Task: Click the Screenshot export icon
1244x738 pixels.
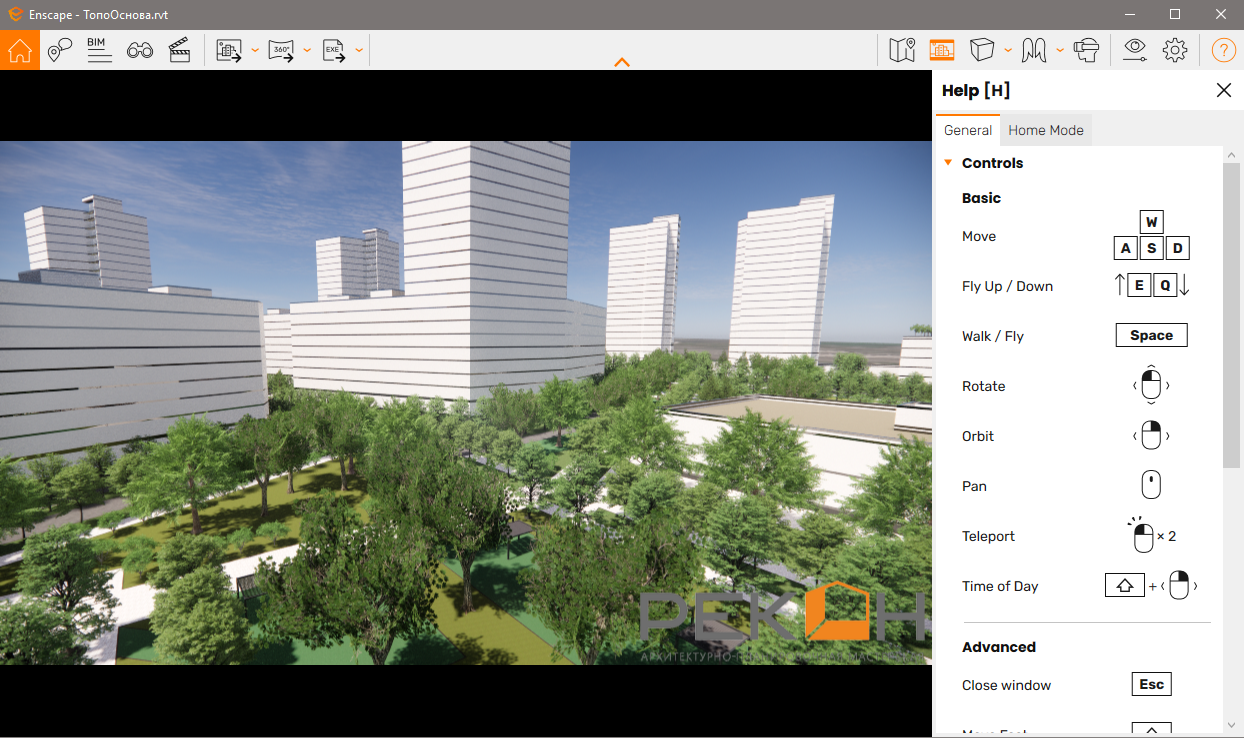Action: 230,50
